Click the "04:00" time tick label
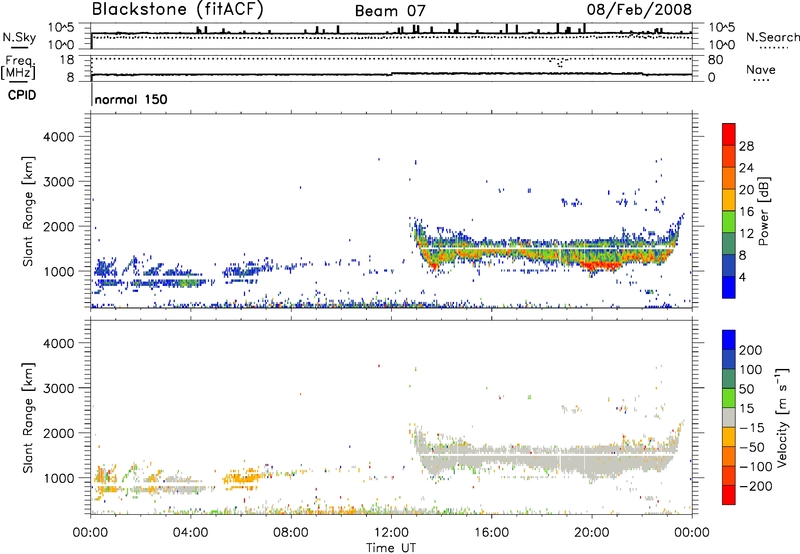The image size is (800, 554). (x=190, y=533)
